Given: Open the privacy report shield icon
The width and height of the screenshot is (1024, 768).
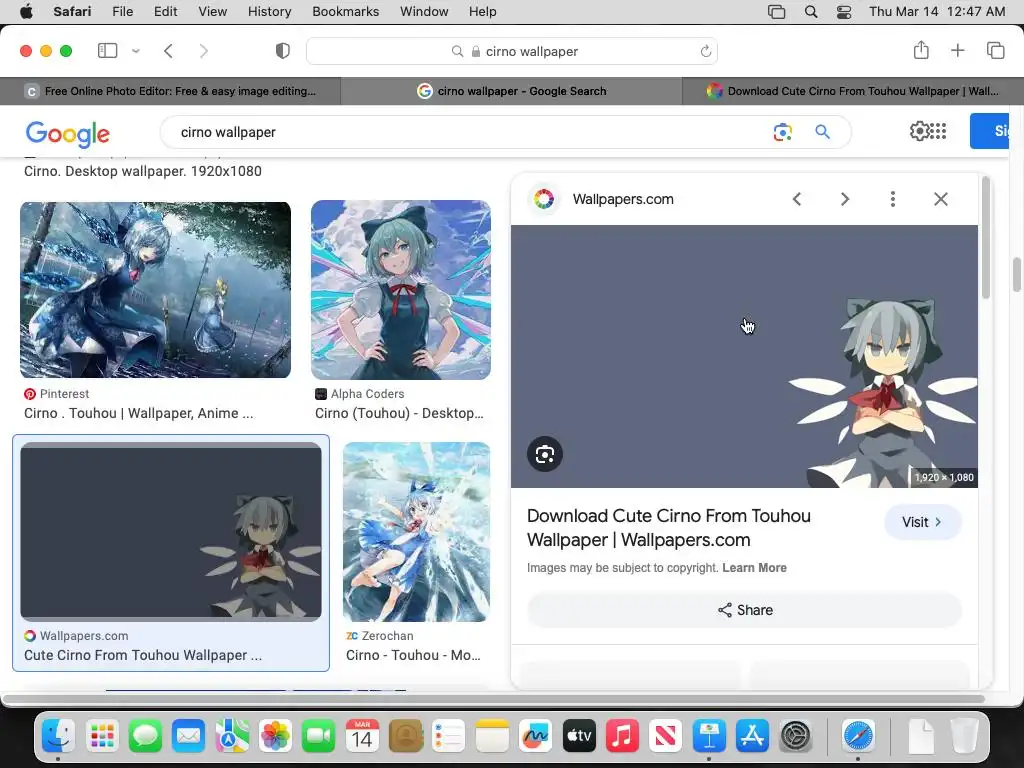Looking at the screenshot, I should (282, 51).
